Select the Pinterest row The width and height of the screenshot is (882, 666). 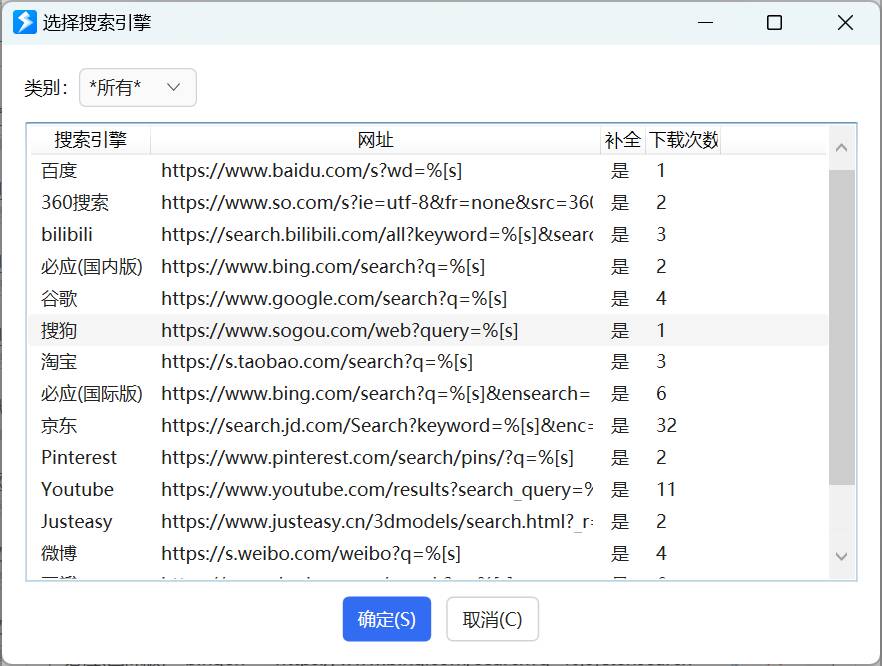coord(429,458)
